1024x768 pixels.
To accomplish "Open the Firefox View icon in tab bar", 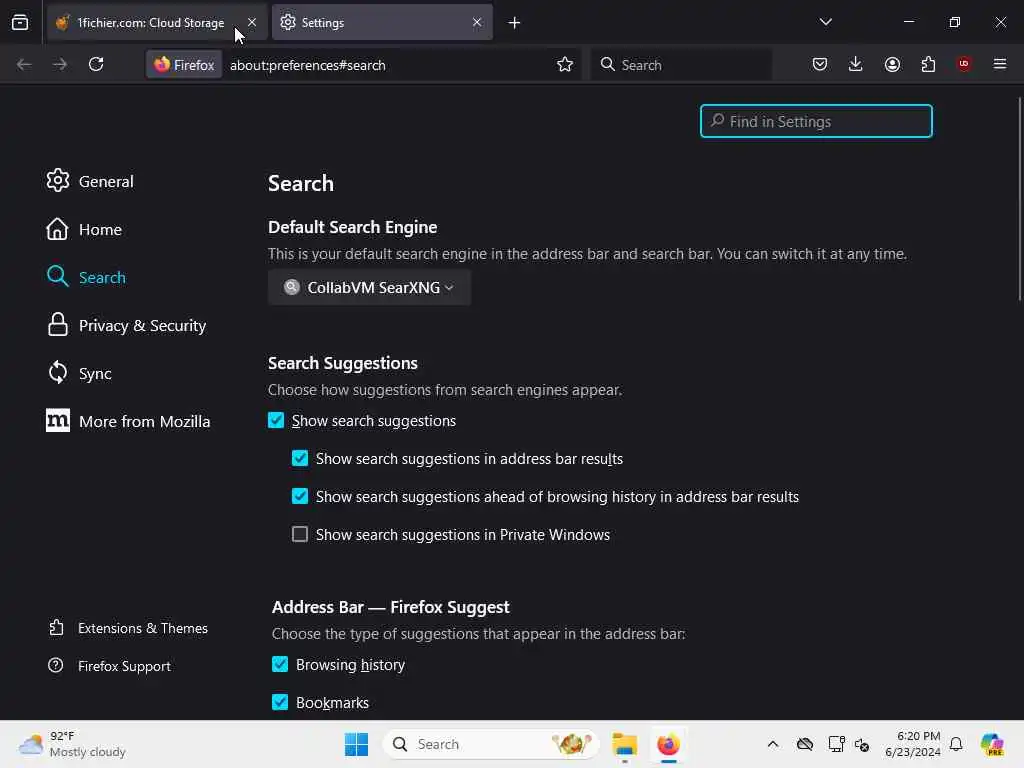I will tap(20, 22).
